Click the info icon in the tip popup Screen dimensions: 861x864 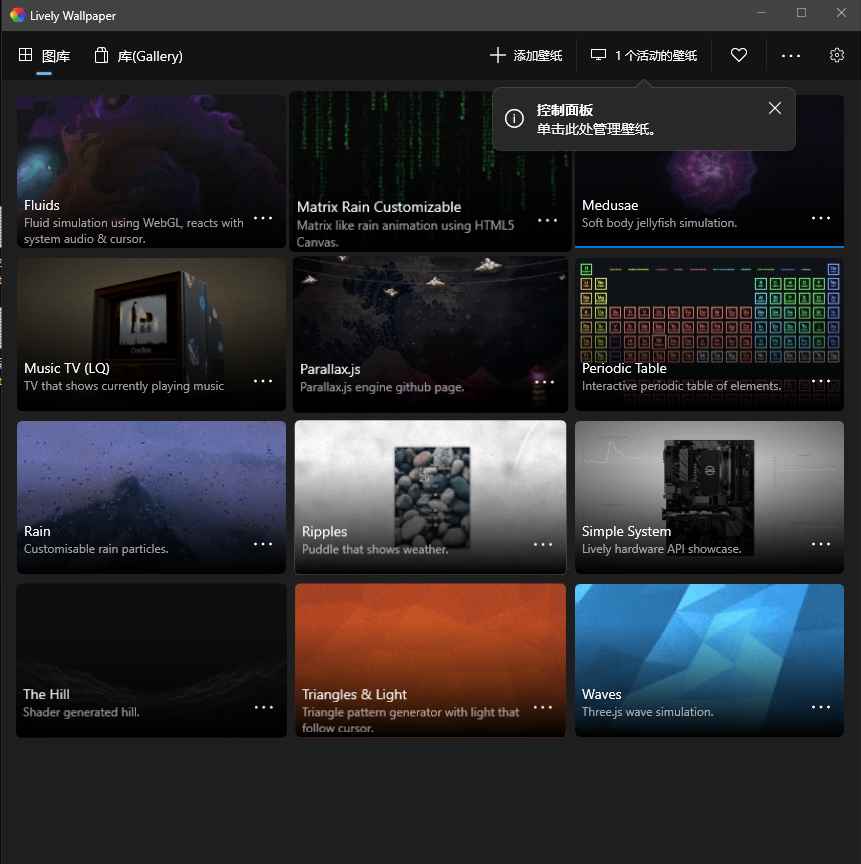pos(514,119)
